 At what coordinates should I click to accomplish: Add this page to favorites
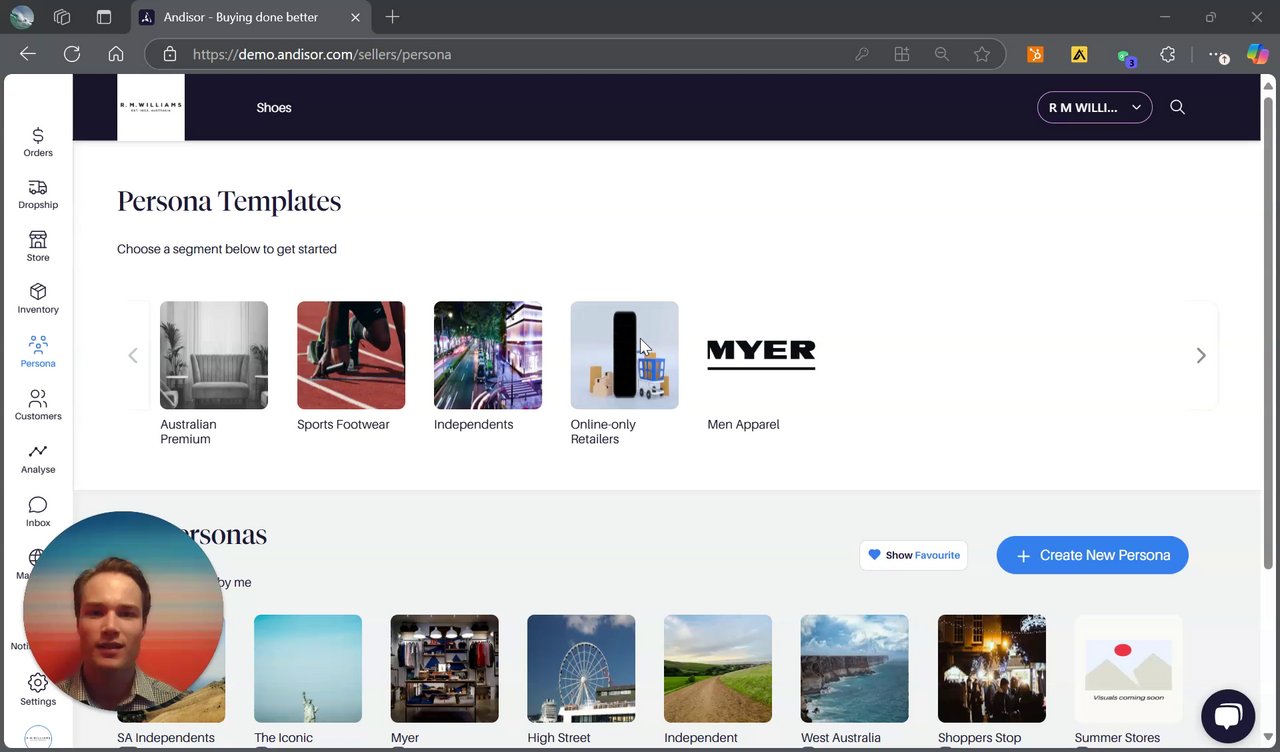[982, 54]
